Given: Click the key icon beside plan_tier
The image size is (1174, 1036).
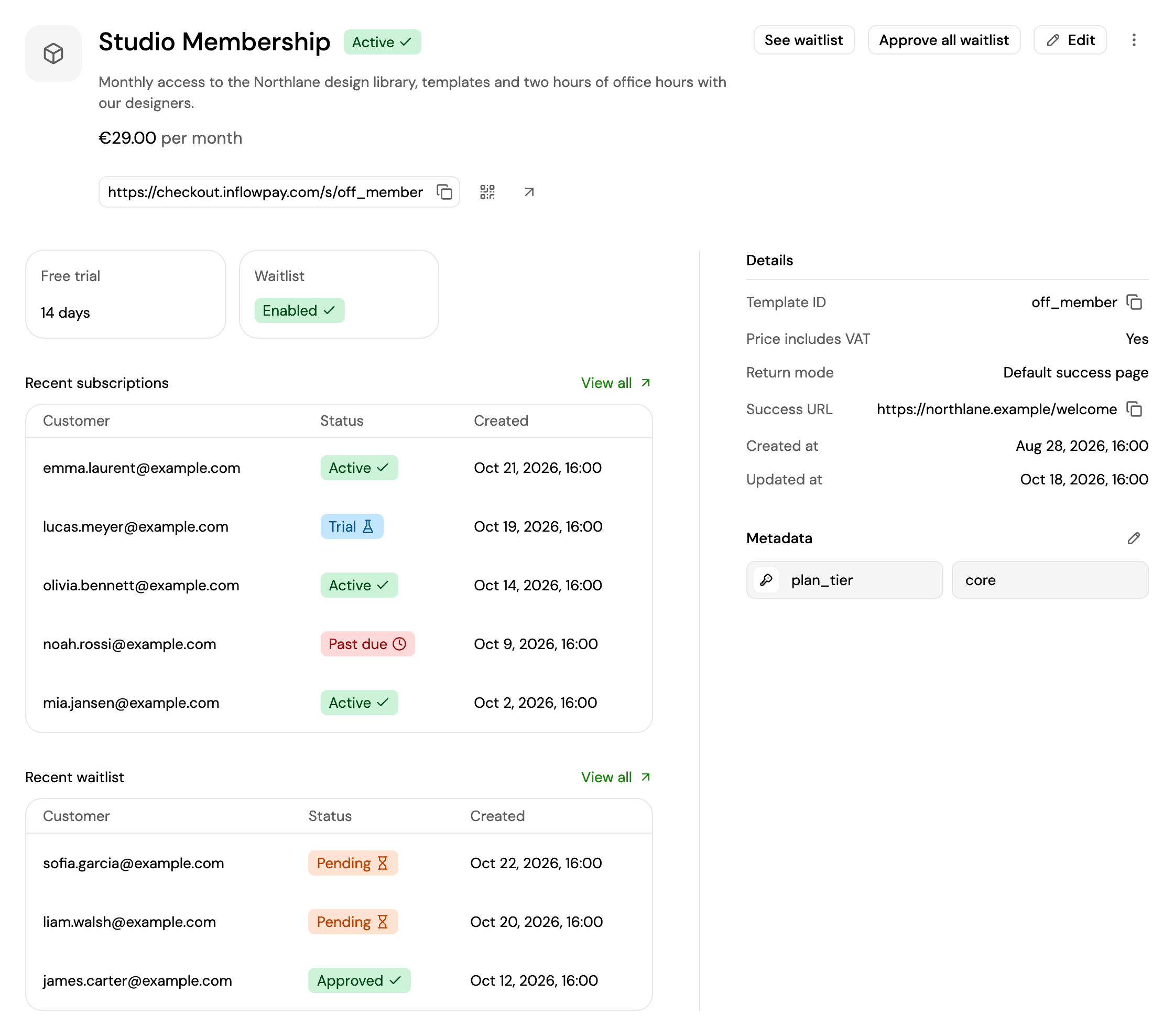Looking at the screenshot, I should pos(766,580).
